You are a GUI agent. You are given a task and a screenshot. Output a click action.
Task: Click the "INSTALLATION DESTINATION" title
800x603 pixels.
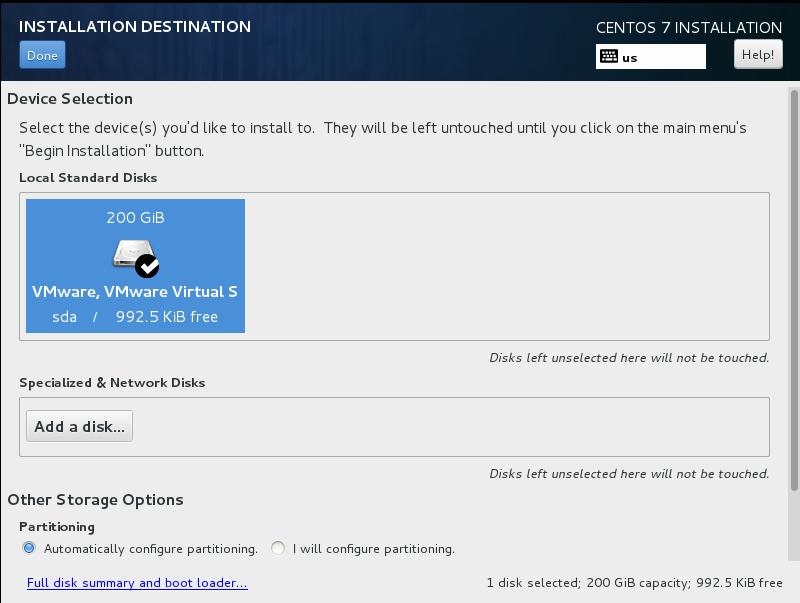click(135, 27)
